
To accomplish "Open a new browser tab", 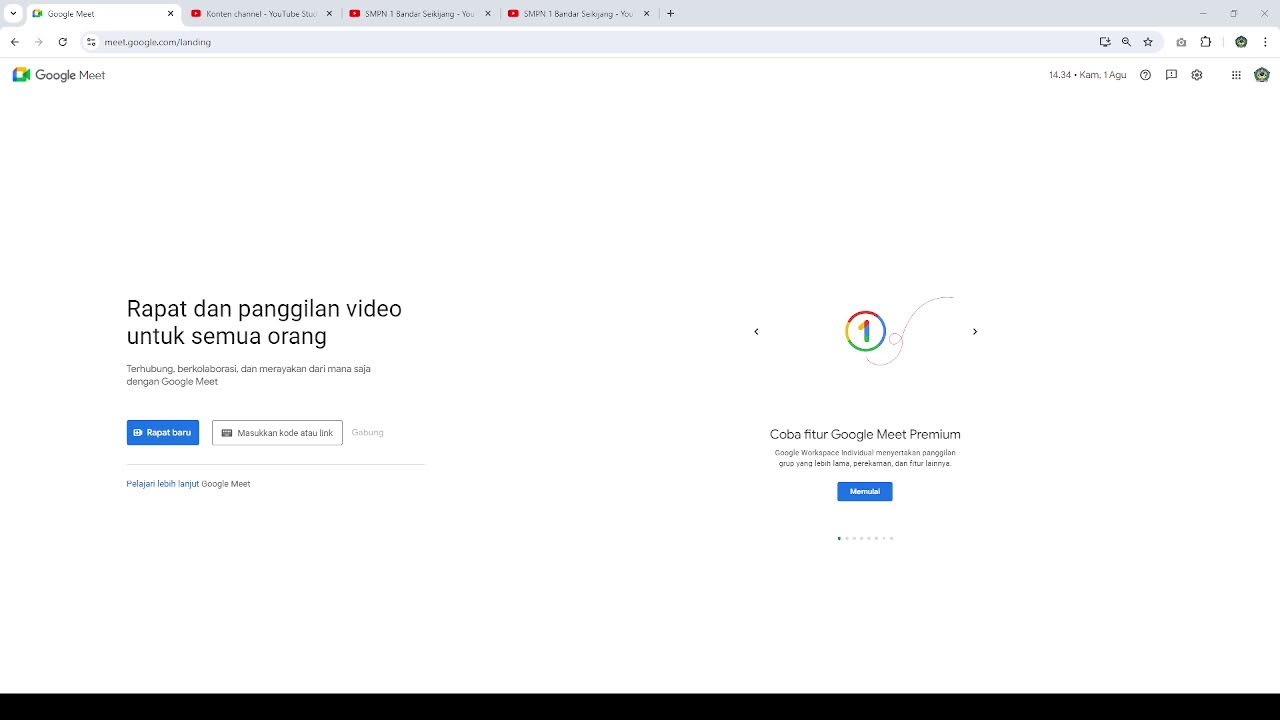I will (670, 14).
